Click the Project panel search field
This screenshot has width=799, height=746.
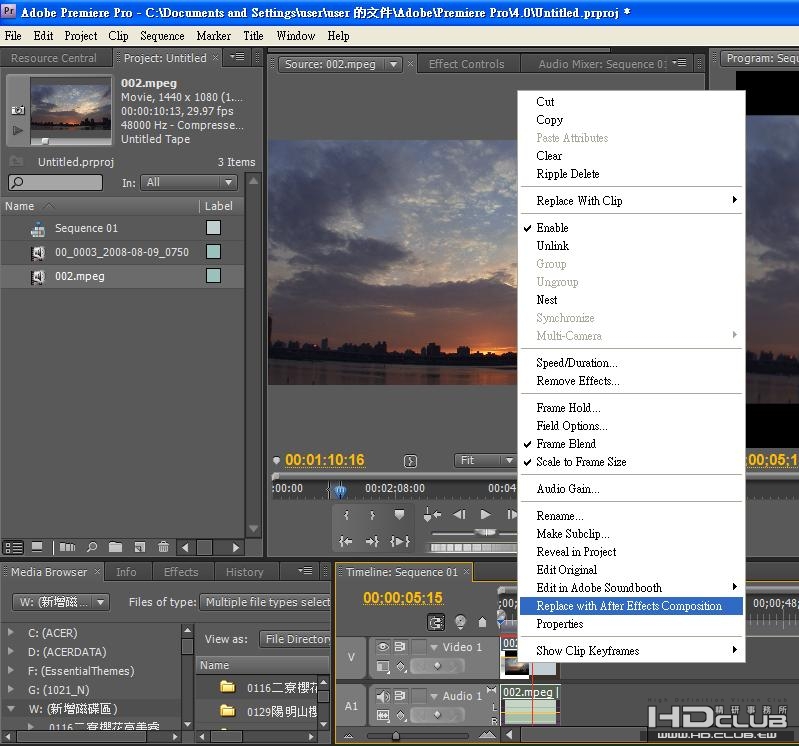(55, 182)
